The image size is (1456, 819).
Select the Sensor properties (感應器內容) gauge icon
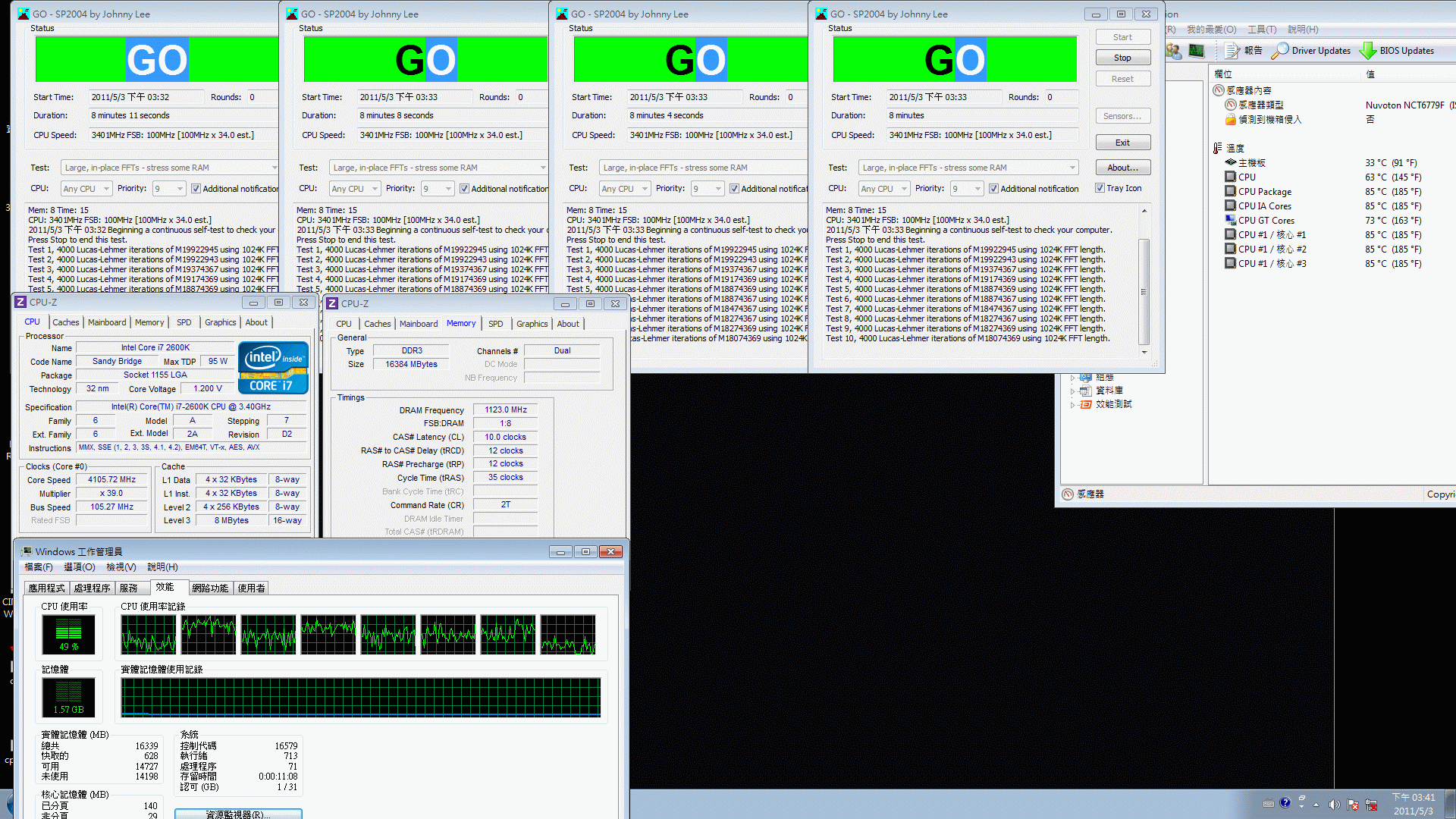coord(1219,90)
